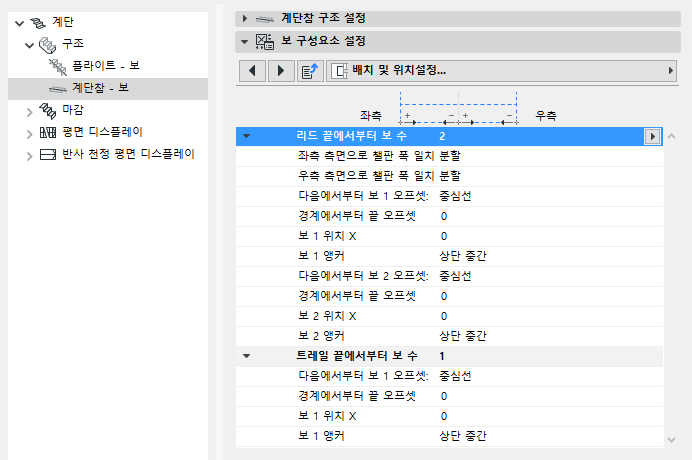Click the scroll up arrow of parameter list
This screenshot has width=692, height=460.
click(x=671, y=136)
